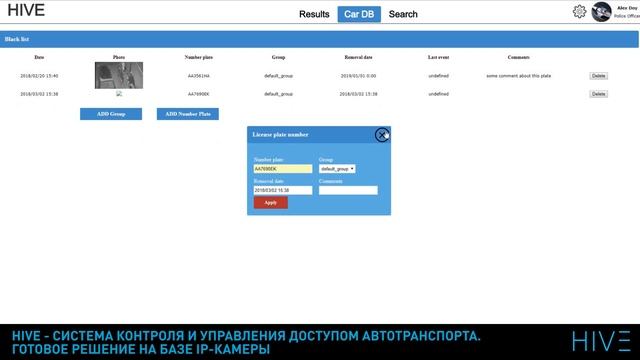Focus the Comments input field in dialog
This screenshot has height=360, width=640.
tap(348, 190)
